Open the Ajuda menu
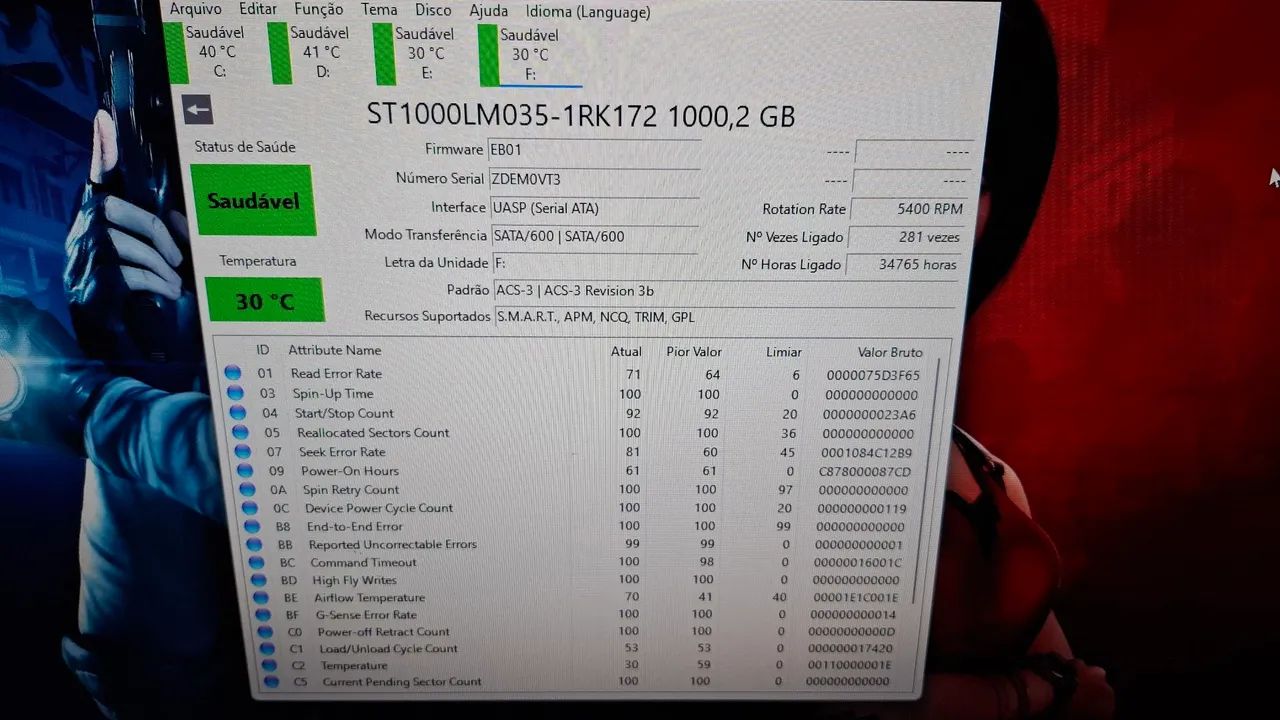Viewport: 1280px width, 720px height. coord(489,10)
